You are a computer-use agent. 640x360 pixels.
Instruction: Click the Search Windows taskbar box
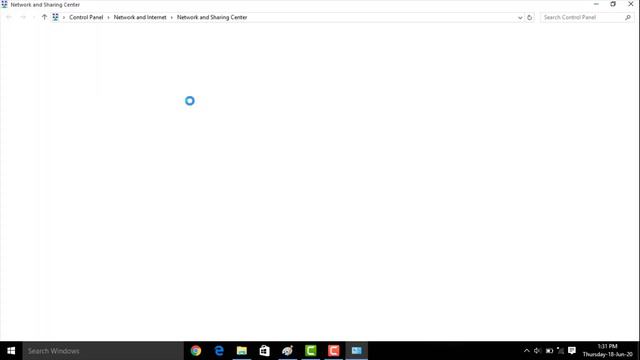point(103,351)
